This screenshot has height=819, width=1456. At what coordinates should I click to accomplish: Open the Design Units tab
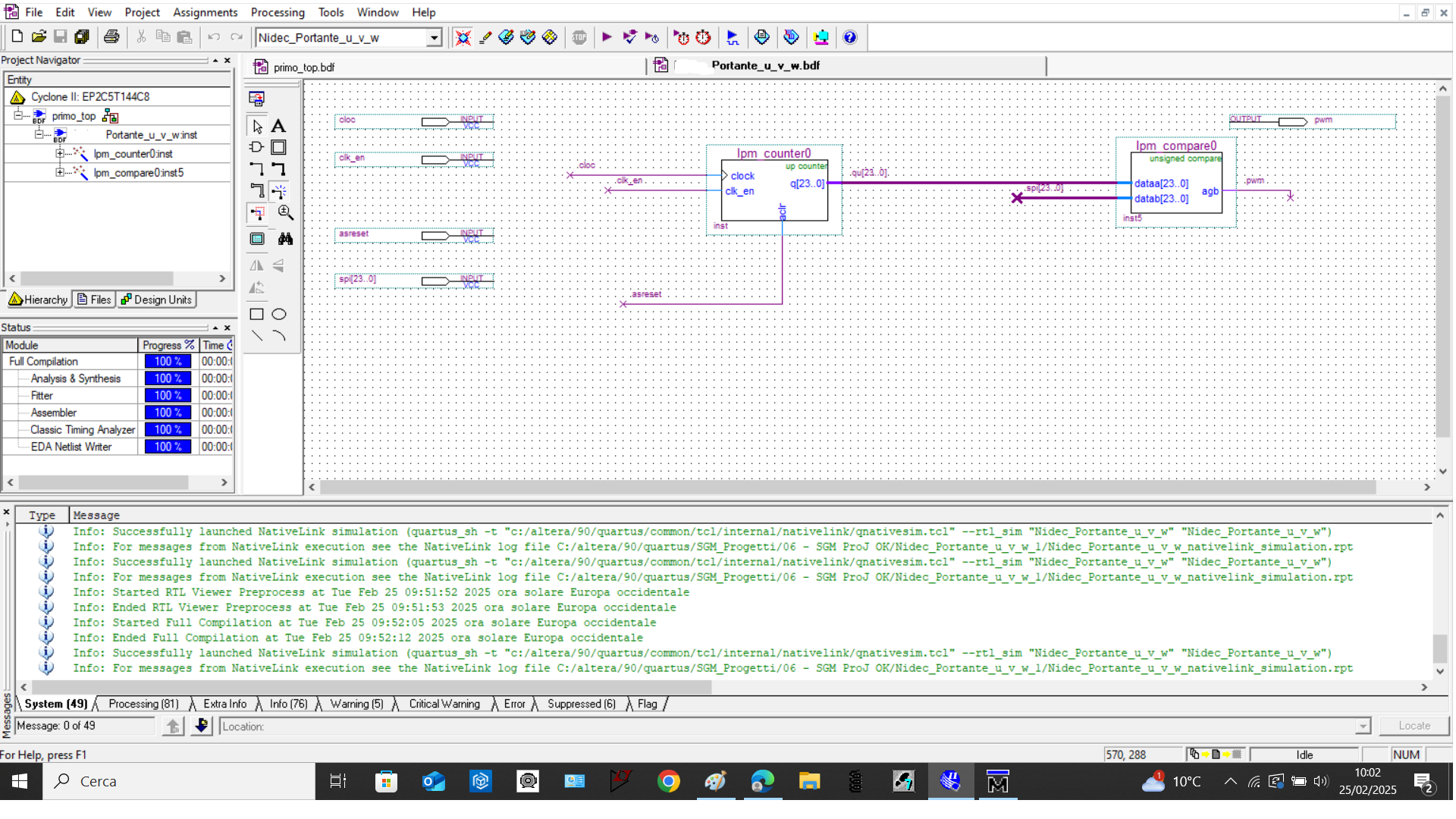click(156, 300)
